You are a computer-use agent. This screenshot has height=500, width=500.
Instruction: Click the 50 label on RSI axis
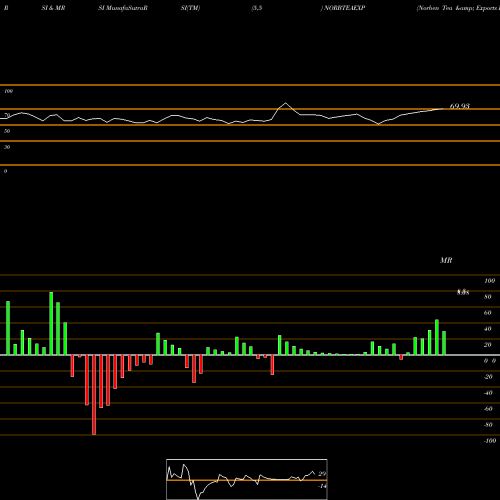point(7,131)
